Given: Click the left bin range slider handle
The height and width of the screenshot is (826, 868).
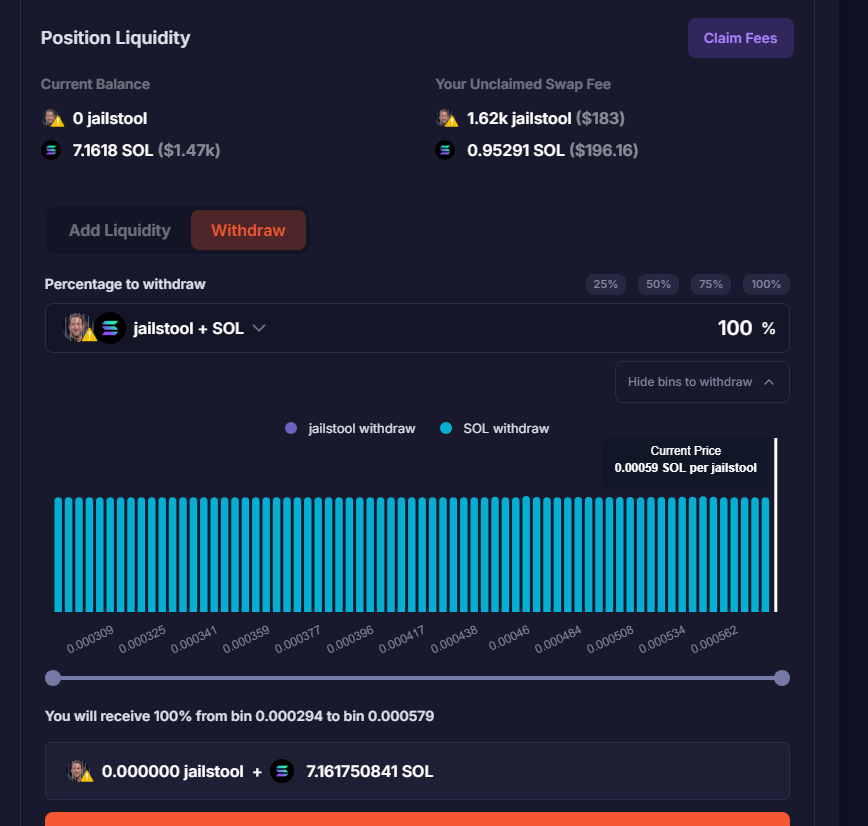Looking at the screenshot, I should pyautogui.click(x=53, y=678).
